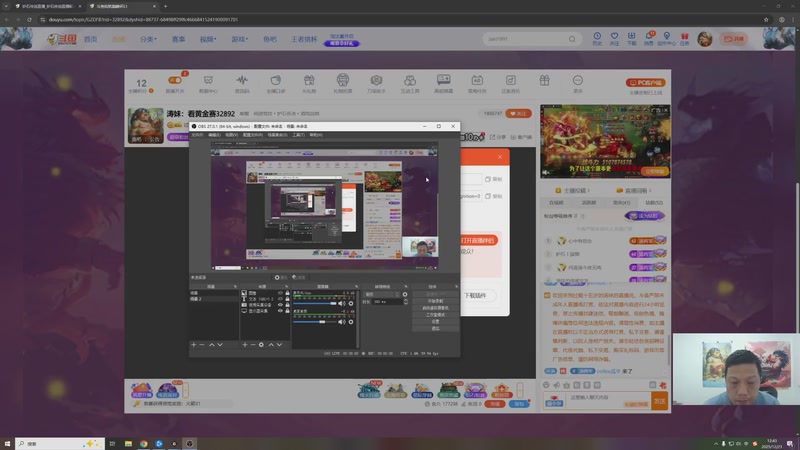Mute the desktop audio mixer channel in OBS
Screen dimensions: 800x450
(x=342, y=322)
